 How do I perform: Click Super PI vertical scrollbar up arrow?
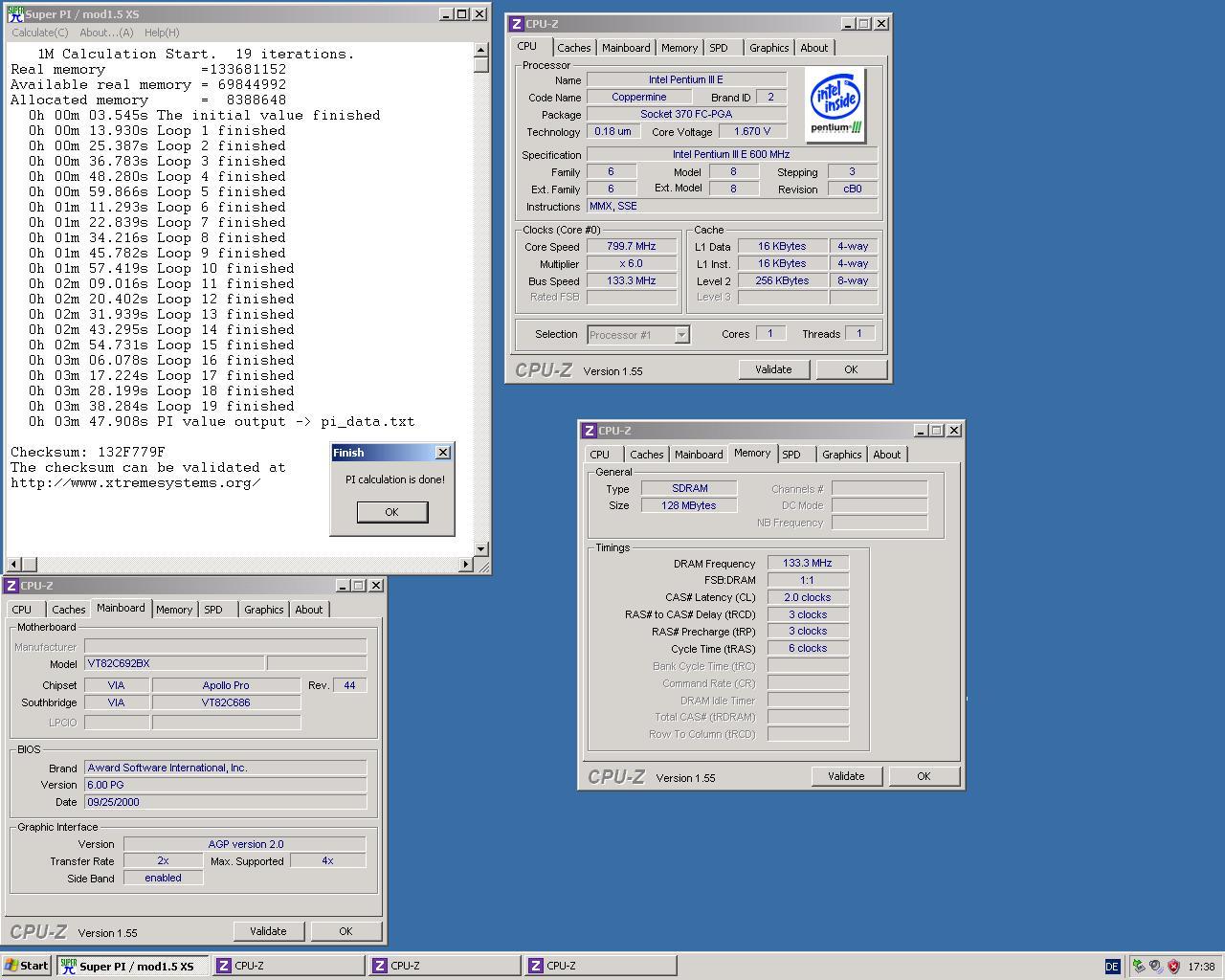(x=481, y=50)
